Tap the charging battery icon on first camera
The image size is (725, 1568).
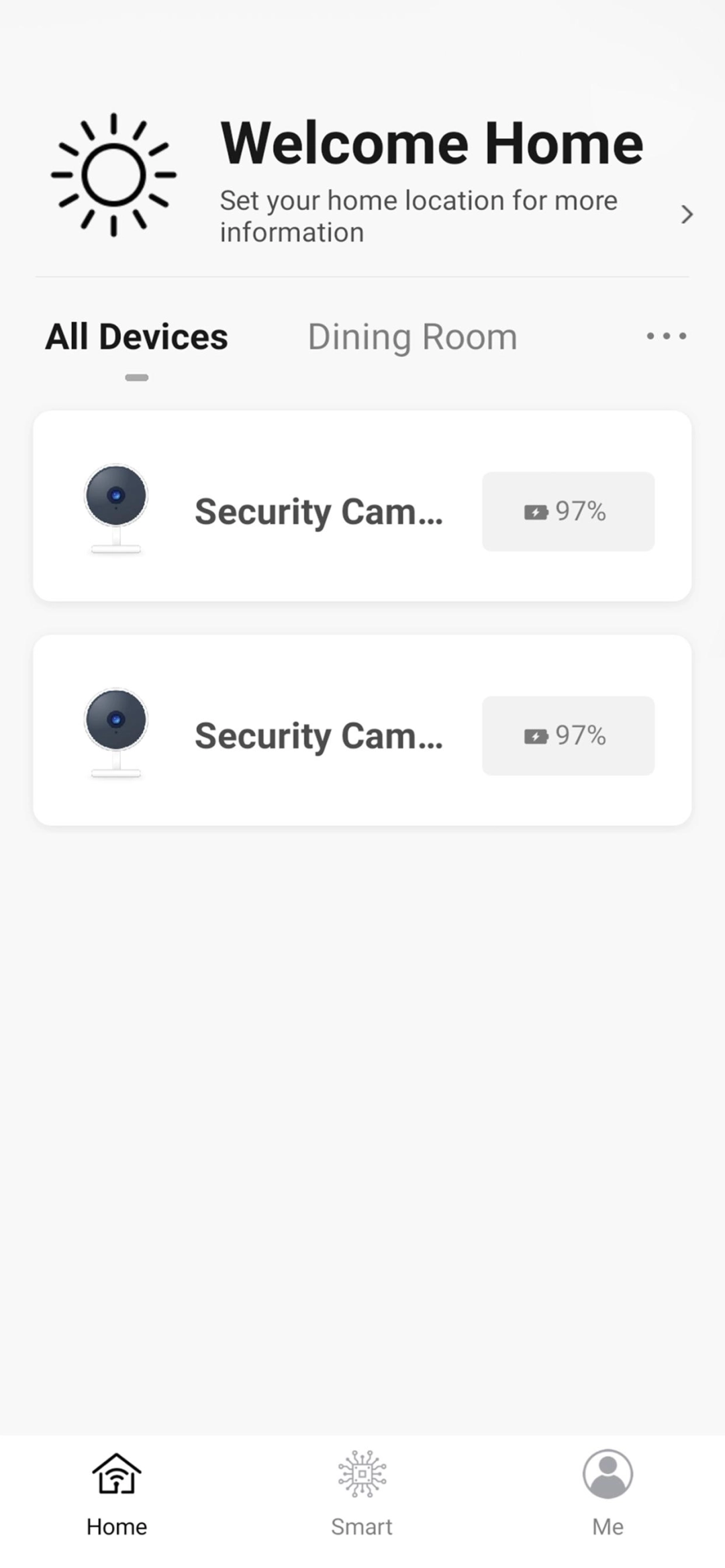coord(536,513)
